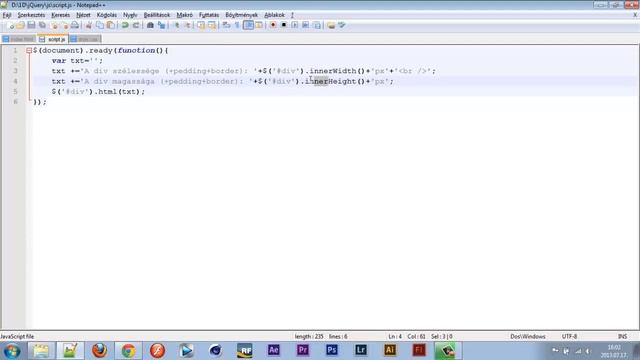Open the Bővítmények menu
This screenshot has height=360, width=640.
[242, 15]
